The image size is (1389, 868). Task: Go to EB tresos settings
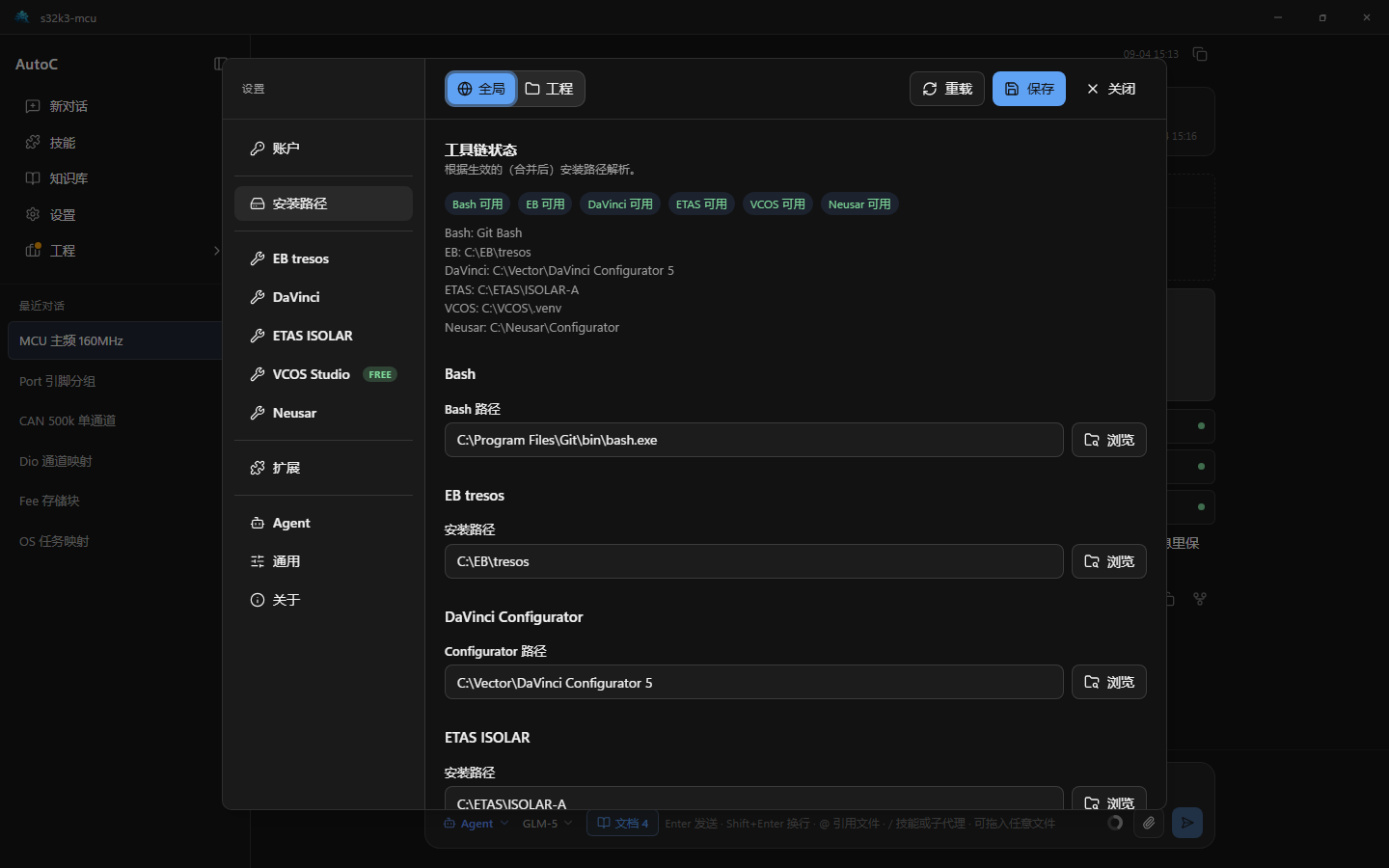point(323,258)
